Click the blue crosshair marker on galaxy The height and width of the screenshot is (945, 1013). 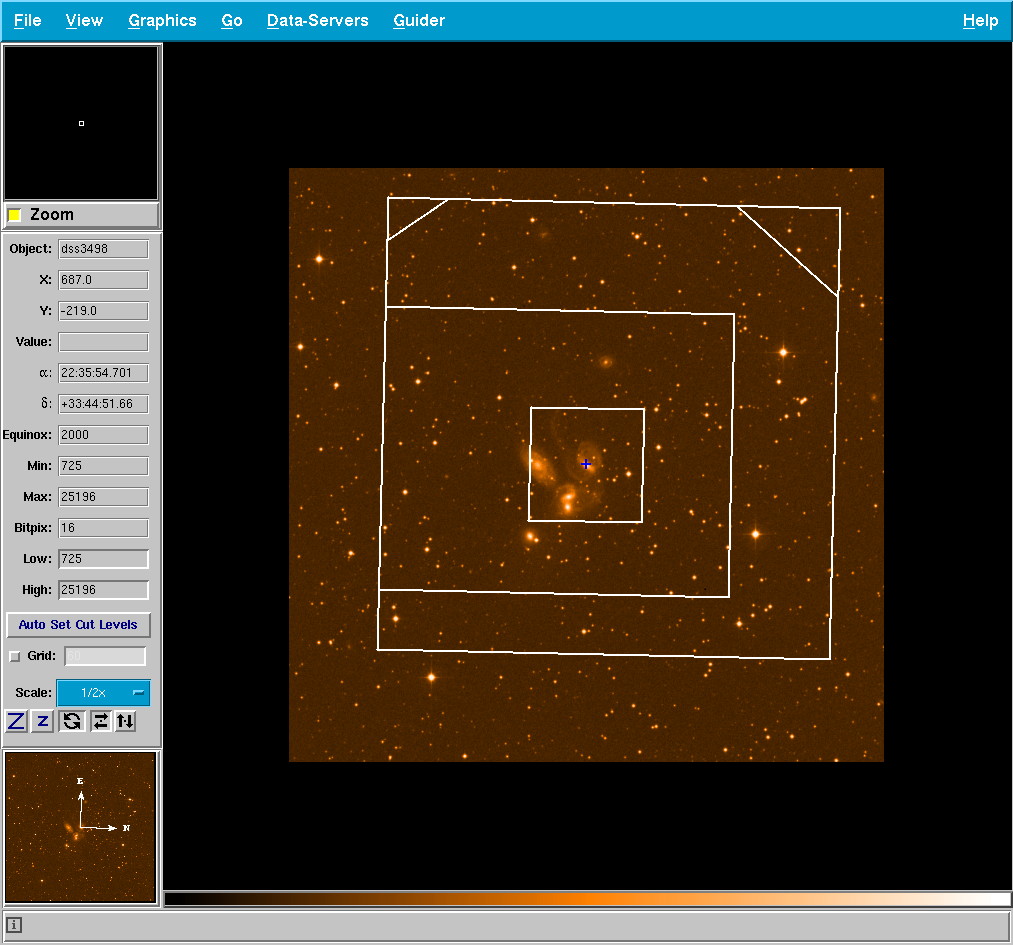(x=586, y=464)
